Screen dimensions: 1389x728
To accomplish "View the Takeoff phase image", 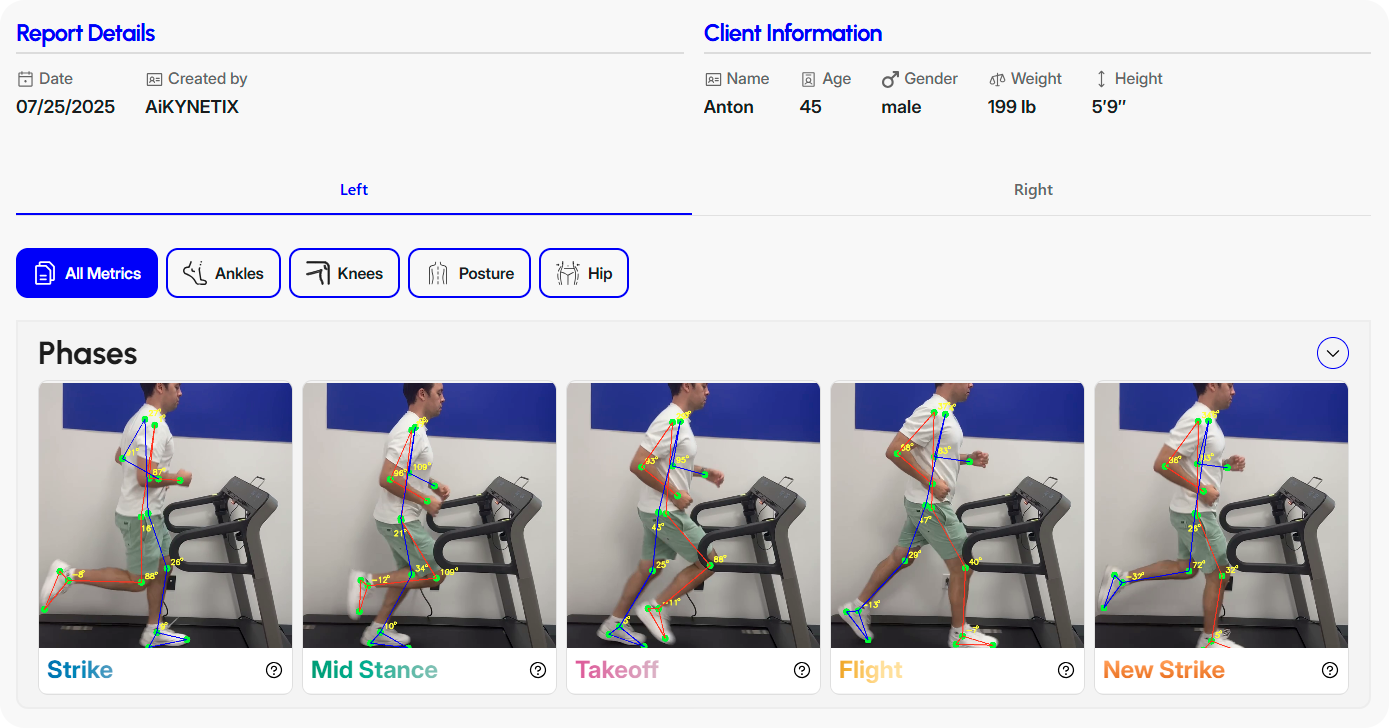I will click(x=693, y=515).
